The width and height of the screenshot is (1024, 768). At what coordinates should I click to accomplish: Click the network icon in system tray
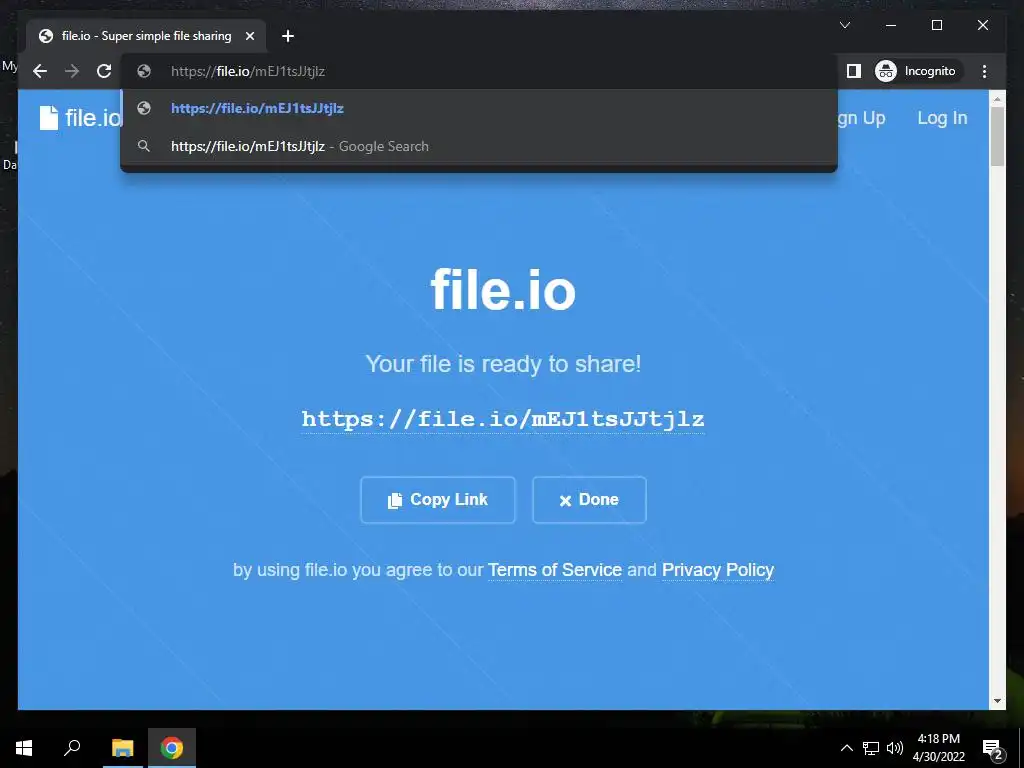pos(871,748)
